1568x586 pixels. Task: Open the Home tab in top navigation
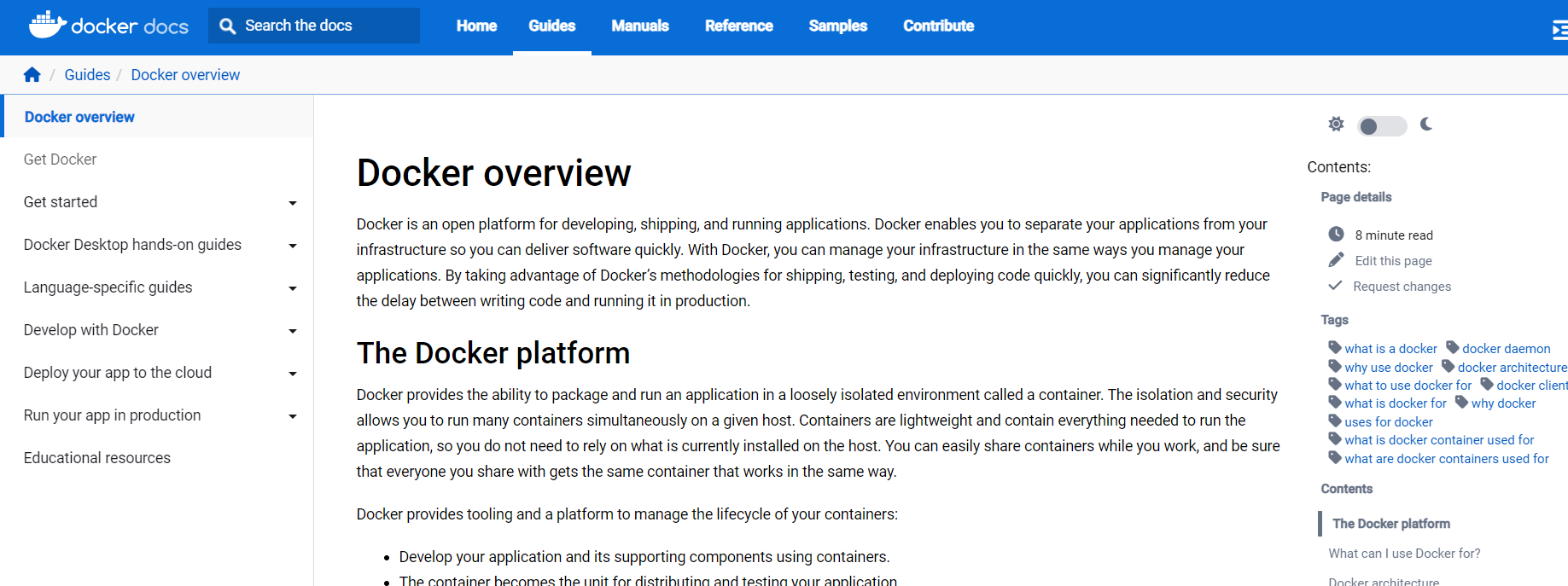476,26
